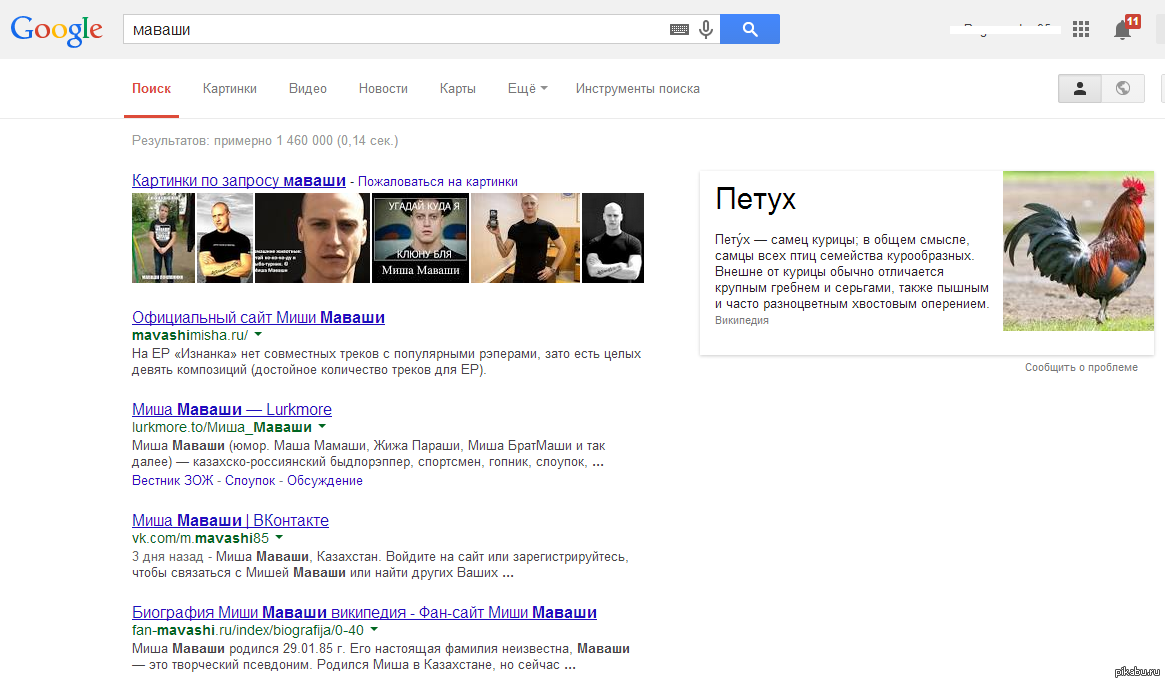Open the on-screen keyboard icon
The height and width of the screenshot is (683, 1165).
click(679, 30)
